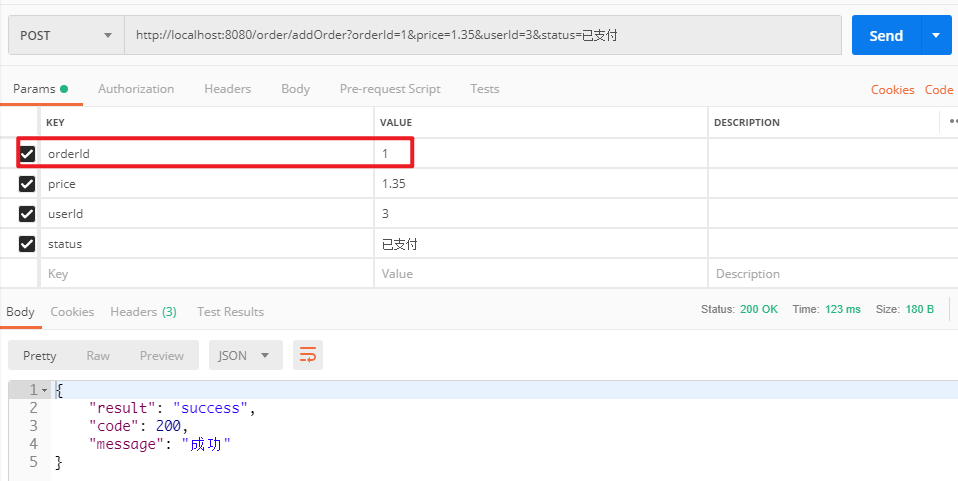Open the Tests tab
958x481 pixels.
click(x=484, y=89)
